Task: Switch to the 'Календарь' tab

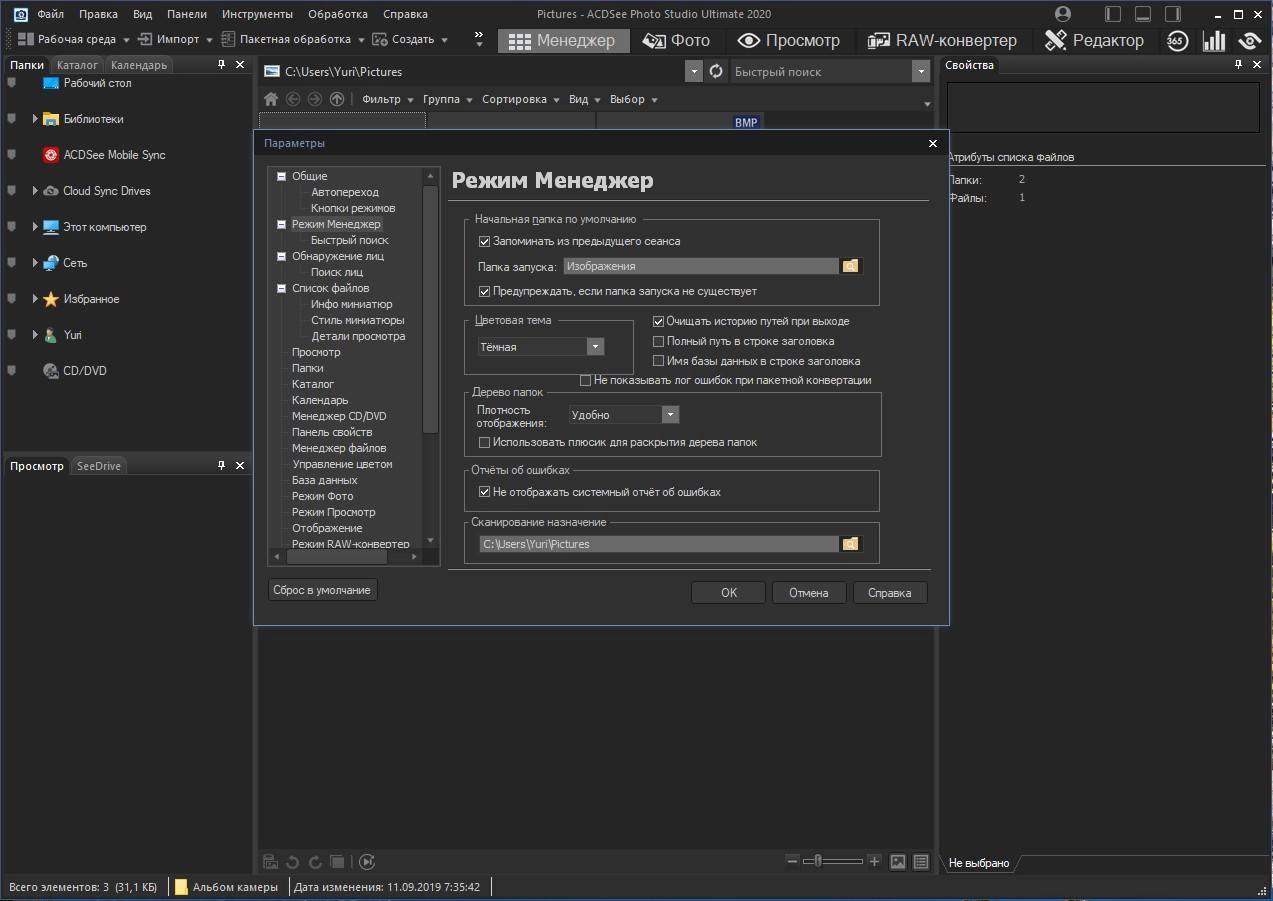Action: tap(139, 65)
